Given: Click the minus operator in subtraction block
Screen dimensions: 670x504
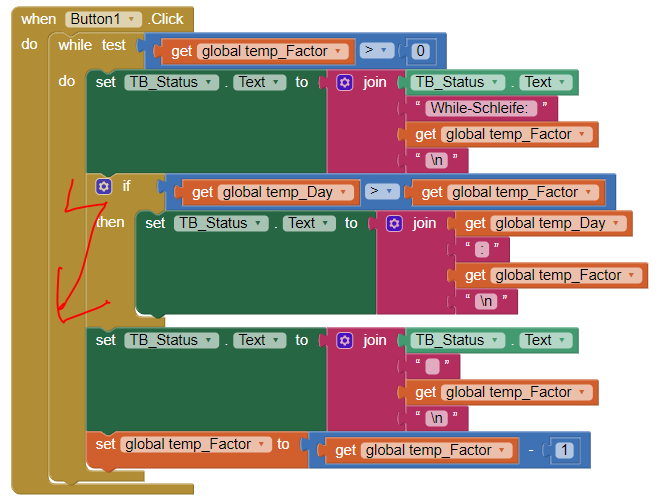Looking at the screenshot, I should (x=532, y=451).
